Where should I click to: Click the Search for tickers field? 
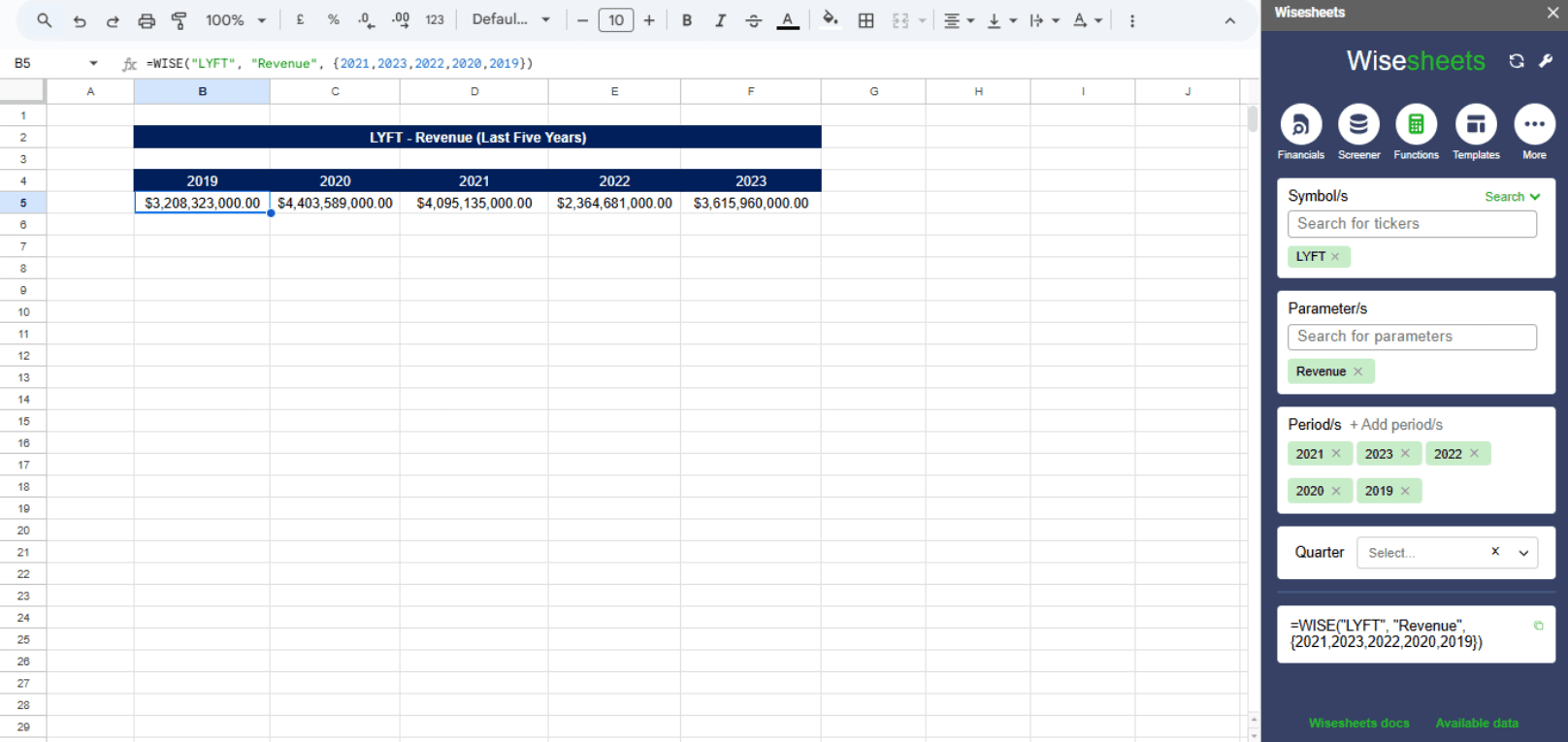click(1412, 223)
